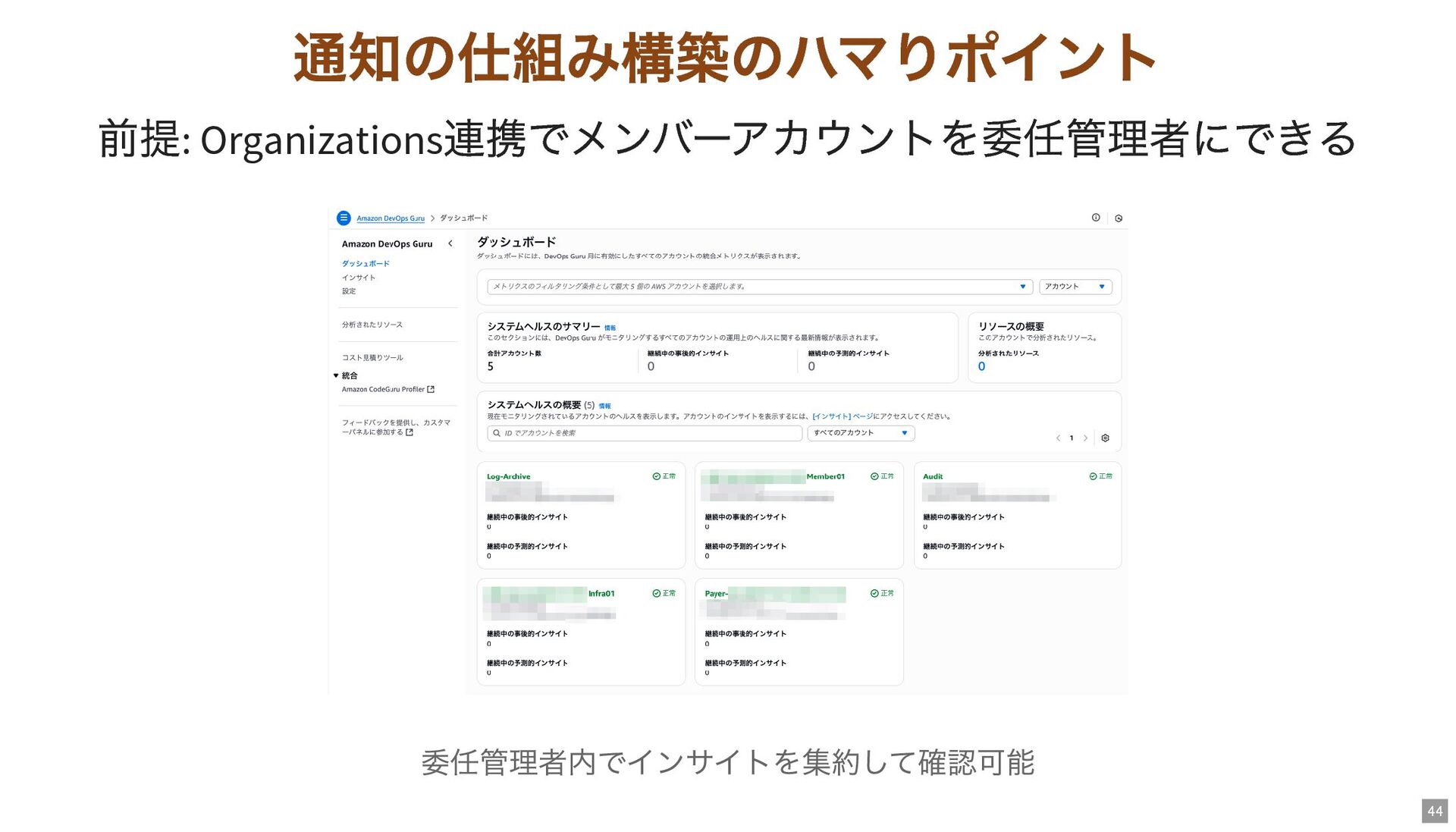
Task: Click the 正常 status icon on Log-Archive card
Action: tap(657, 476)
